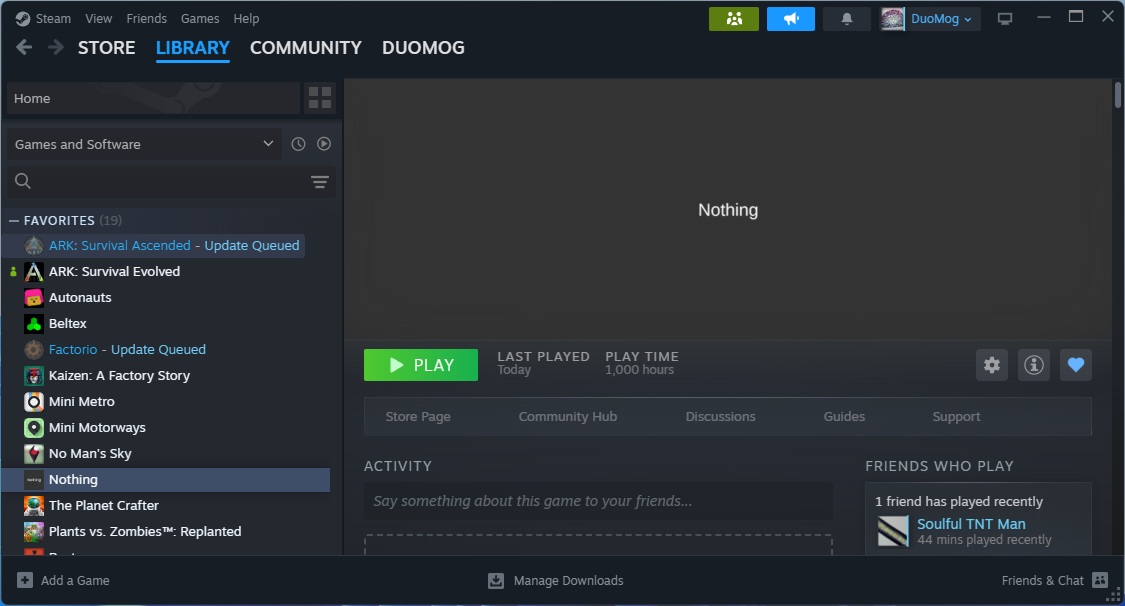Collapse the Favorites category
Screen dimensions: 1125x606
pyautogui.click(x=14, y=220)
